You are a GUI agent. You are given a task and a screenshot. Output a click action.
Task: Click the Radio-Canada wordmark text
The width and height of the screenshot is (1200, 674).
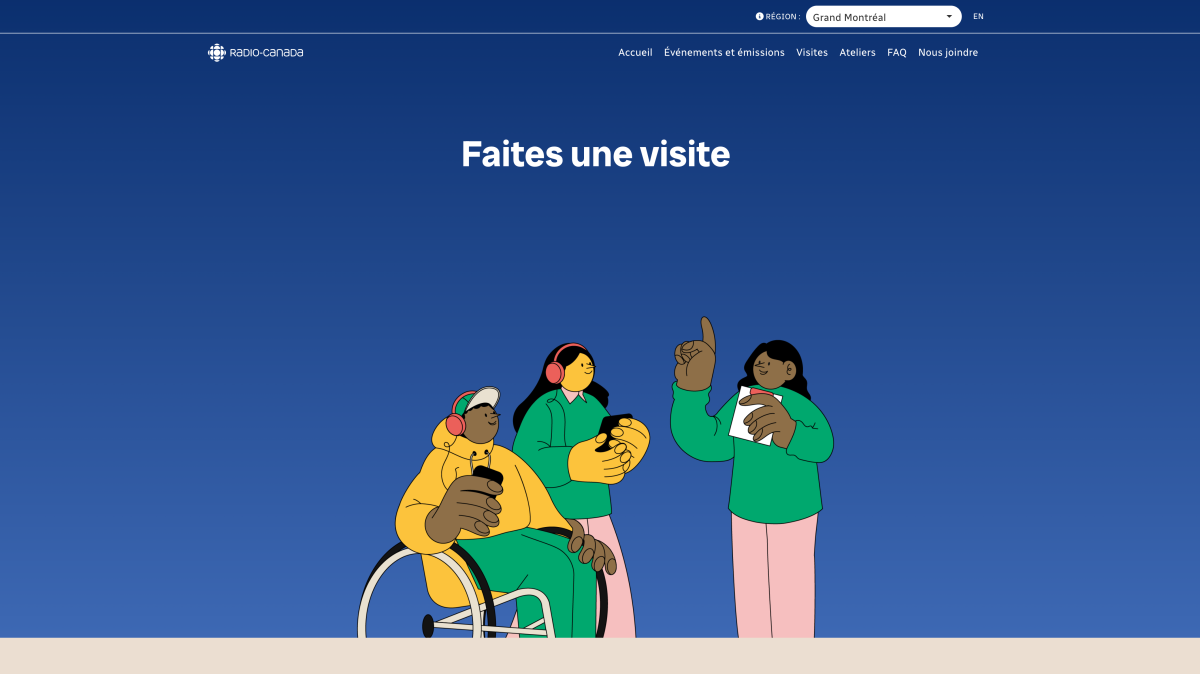266,53
